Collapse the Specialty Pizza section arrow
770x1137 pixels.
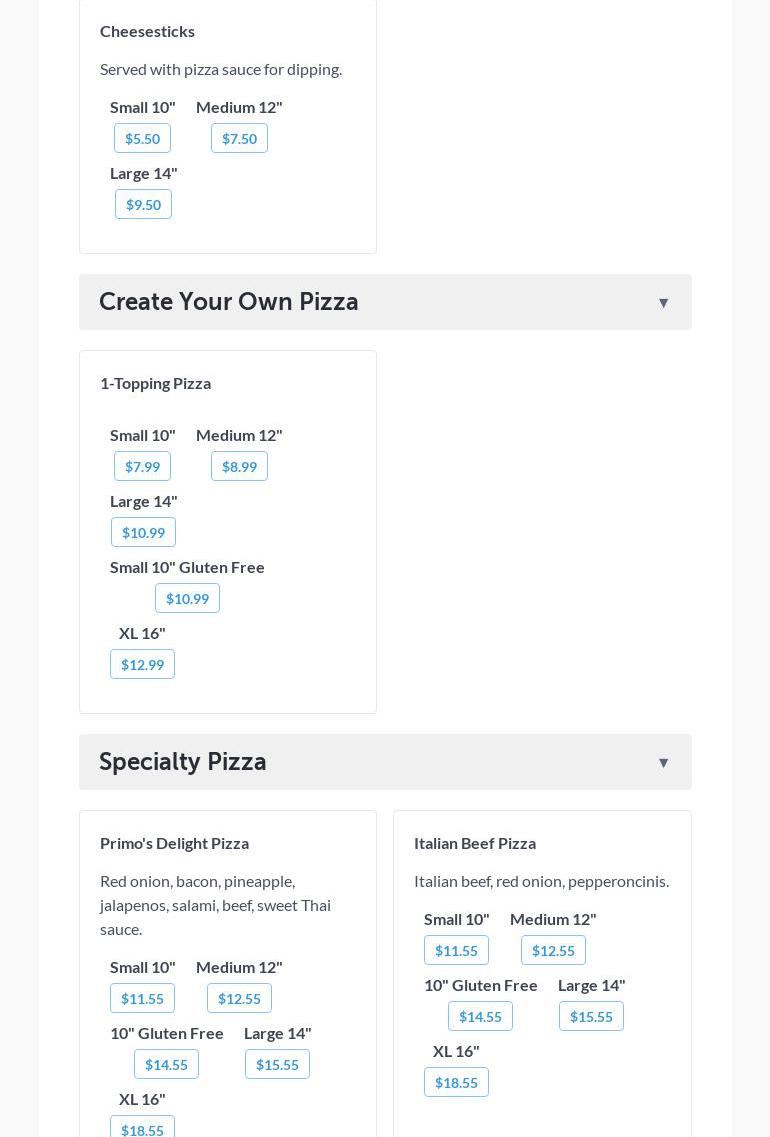coord(663,763)
